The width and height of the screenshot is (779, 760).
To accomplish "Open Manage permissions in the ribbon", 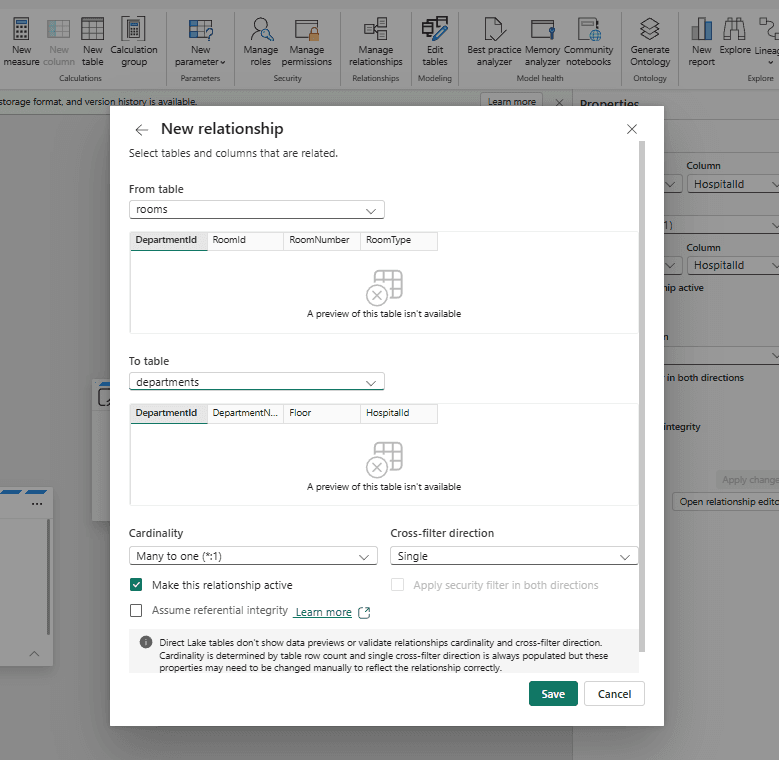I will [x=307, y=42].
